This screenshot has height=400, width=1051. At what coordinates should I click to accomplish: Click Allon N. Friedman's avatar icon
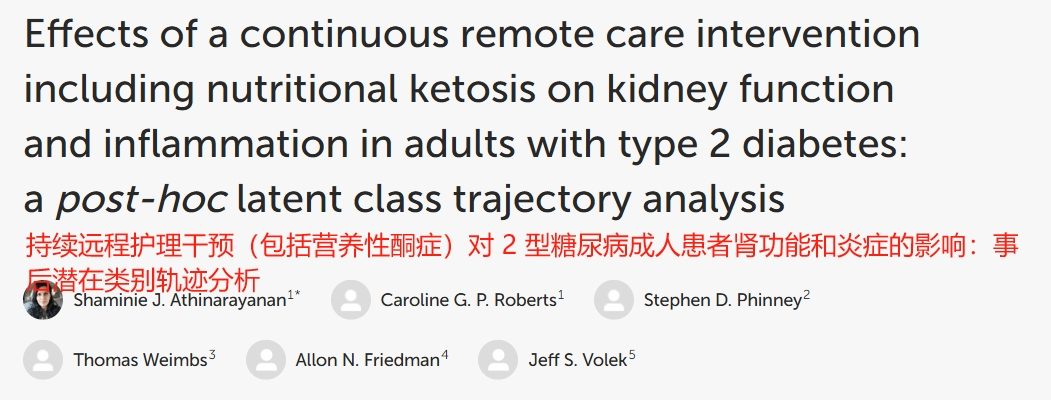[x=266, y=360]
